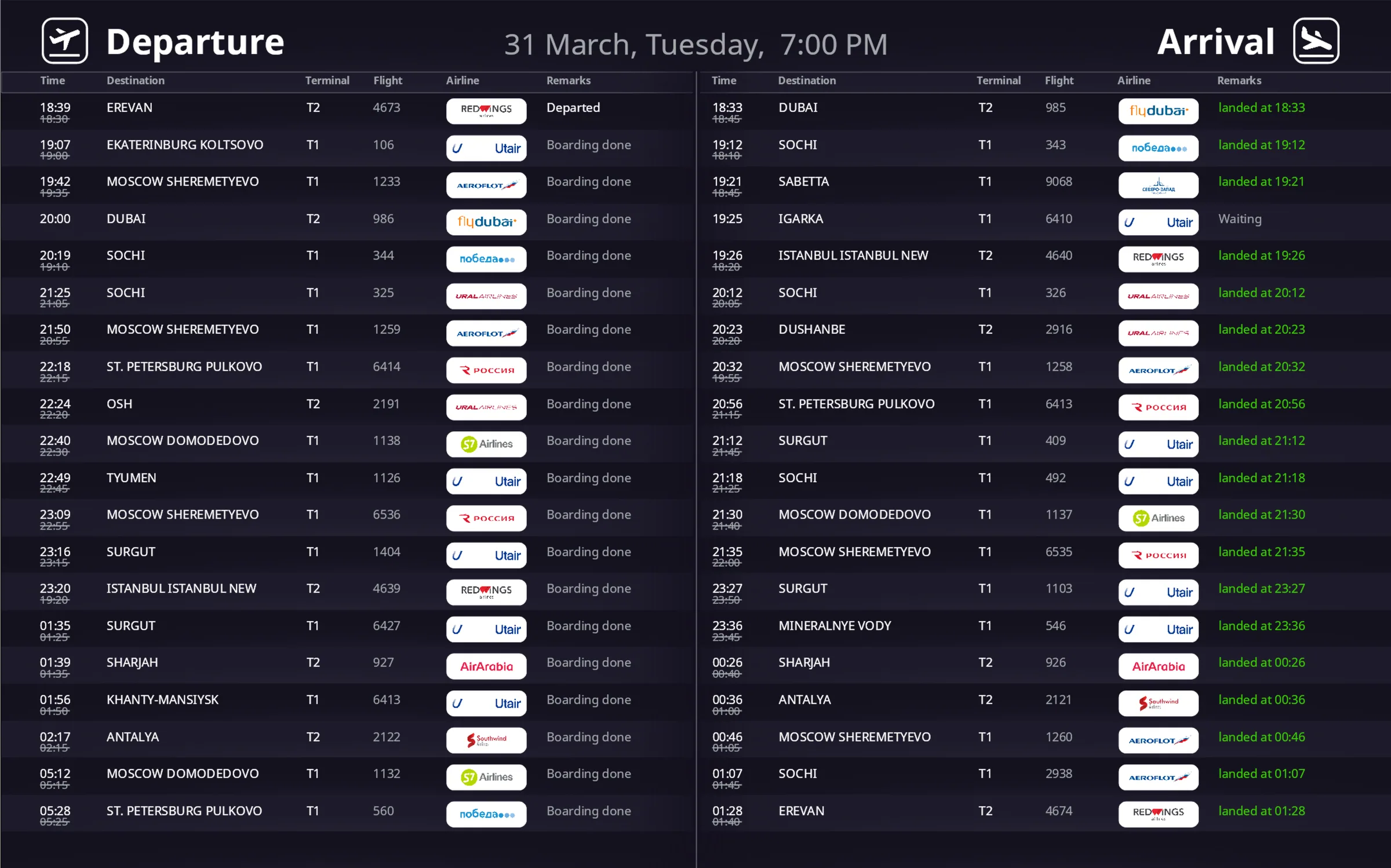The height and width of the screenshot is (868, 1391).
Task: Click 'landed at 20:56' remark for St. Petersburg
Action: click(x=1261, y=404)
